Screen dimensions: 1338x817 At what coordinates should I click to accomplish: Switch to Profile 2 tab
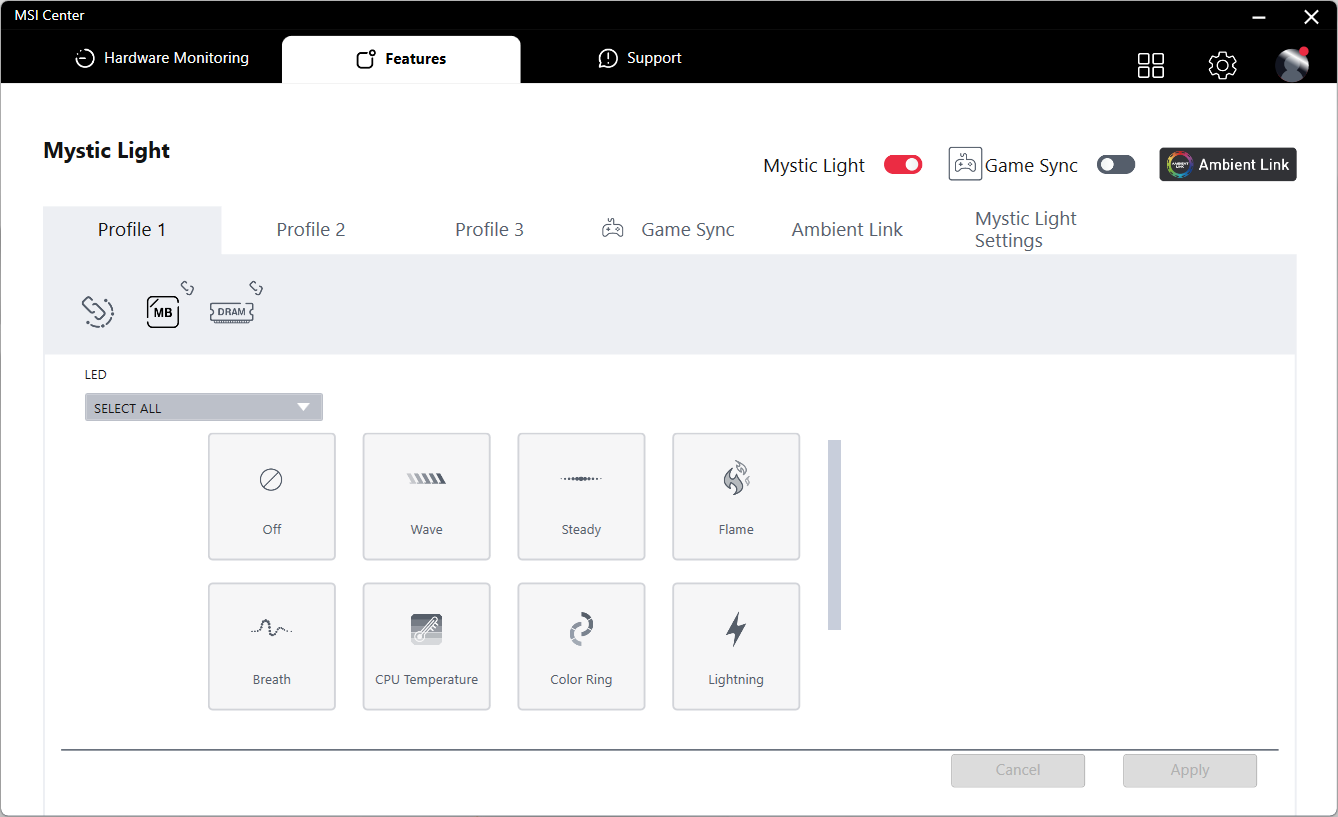[x=311, y=230]
